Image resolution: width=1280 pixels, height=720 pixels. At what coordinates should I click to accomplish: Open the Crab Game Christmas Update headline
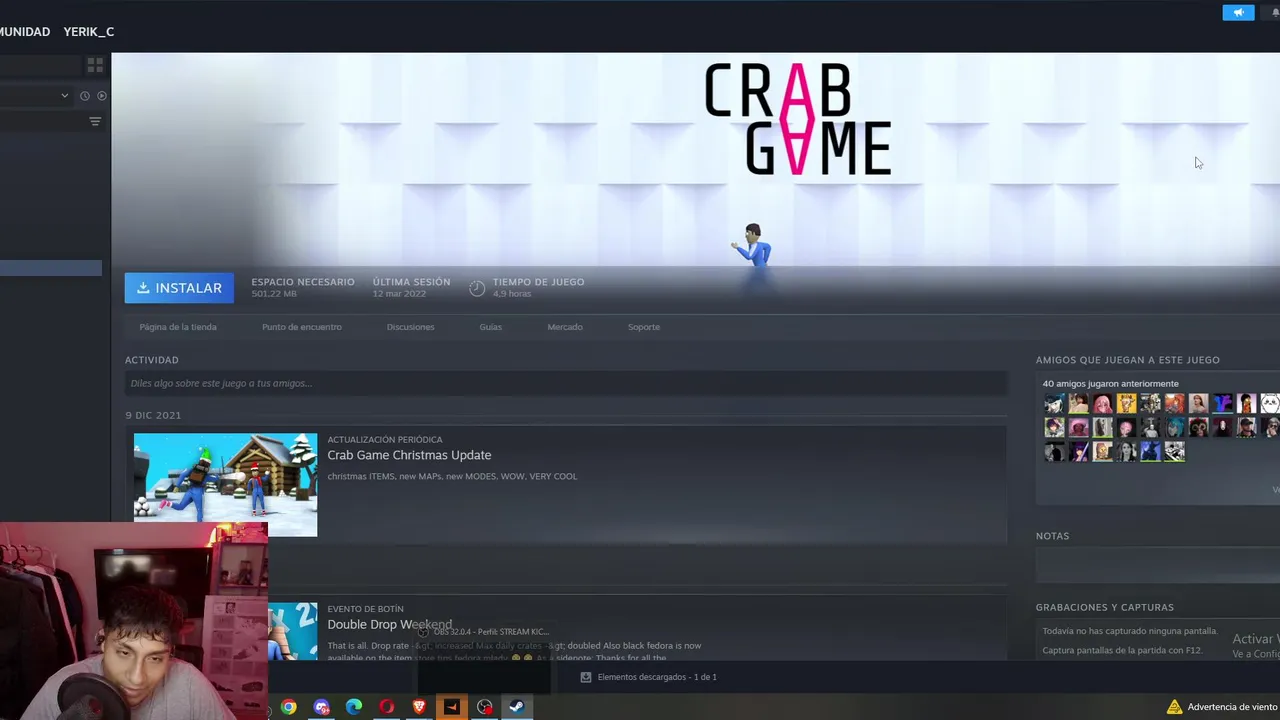pos(409,455)
